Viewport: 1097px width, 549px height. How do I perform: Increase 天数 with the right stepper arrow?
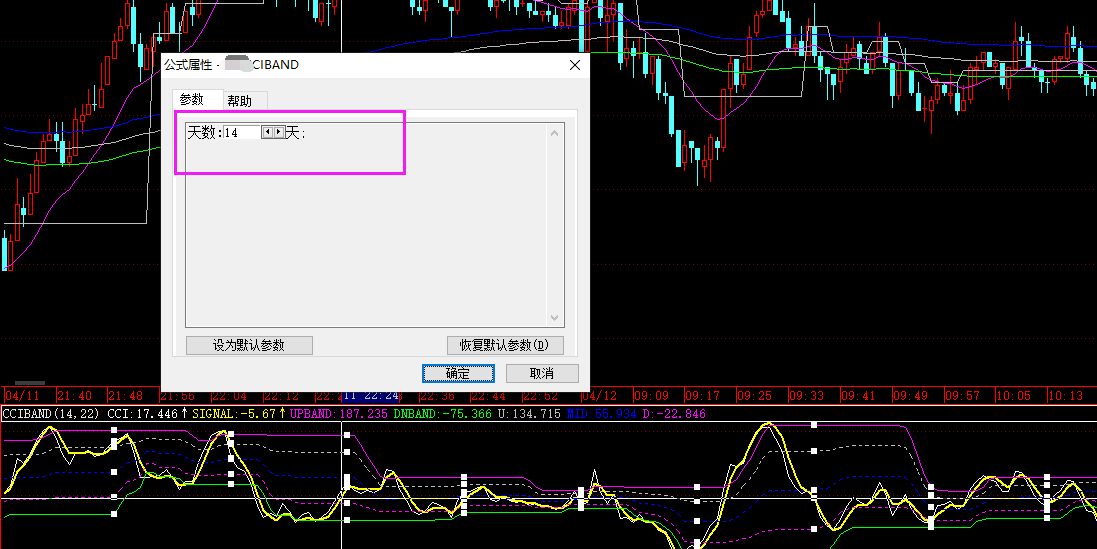[279, 132]
